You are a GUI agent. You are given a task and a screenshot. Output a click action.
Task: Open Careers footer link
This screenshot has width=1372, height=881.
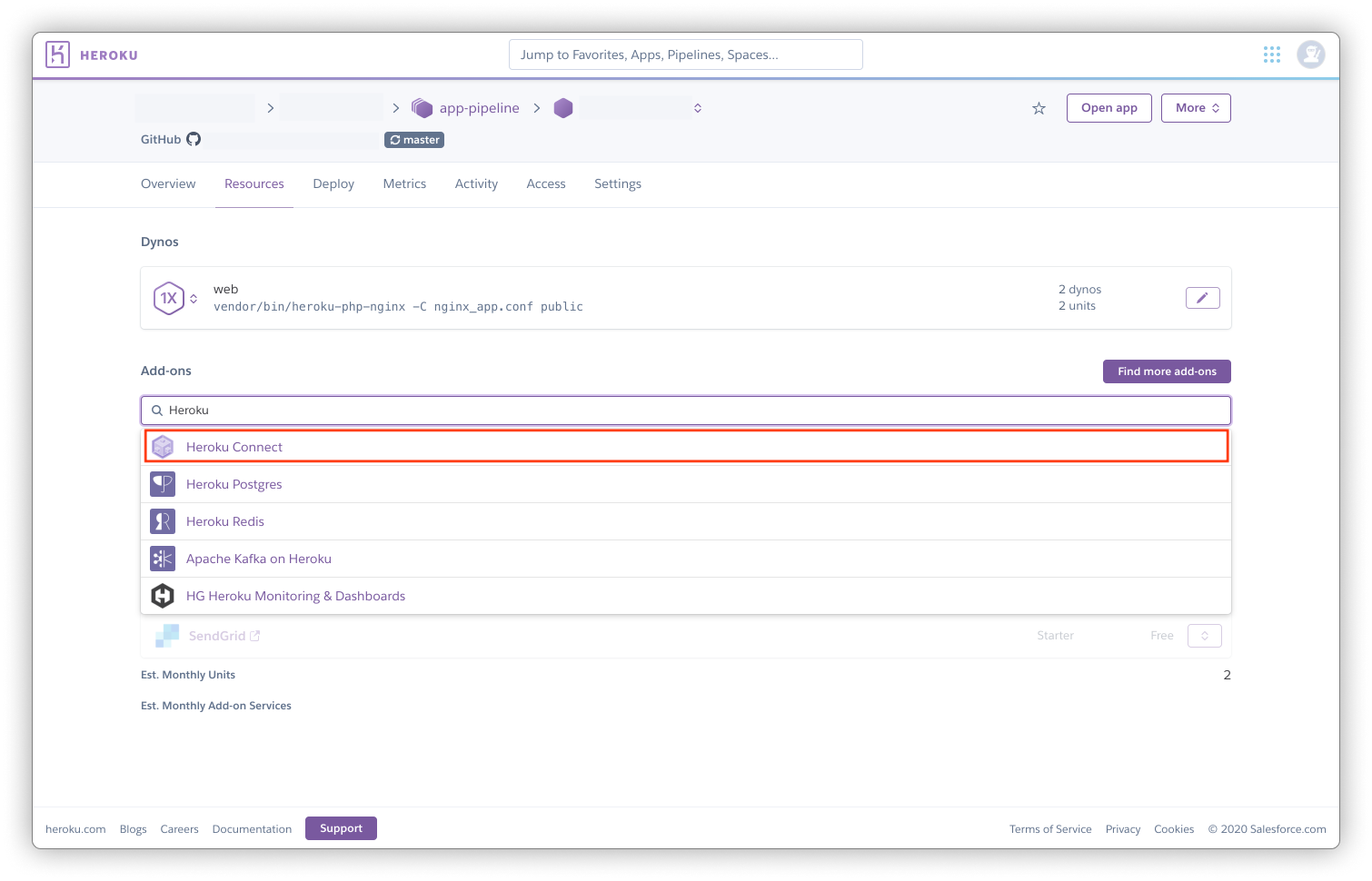[x=179, y=829]
